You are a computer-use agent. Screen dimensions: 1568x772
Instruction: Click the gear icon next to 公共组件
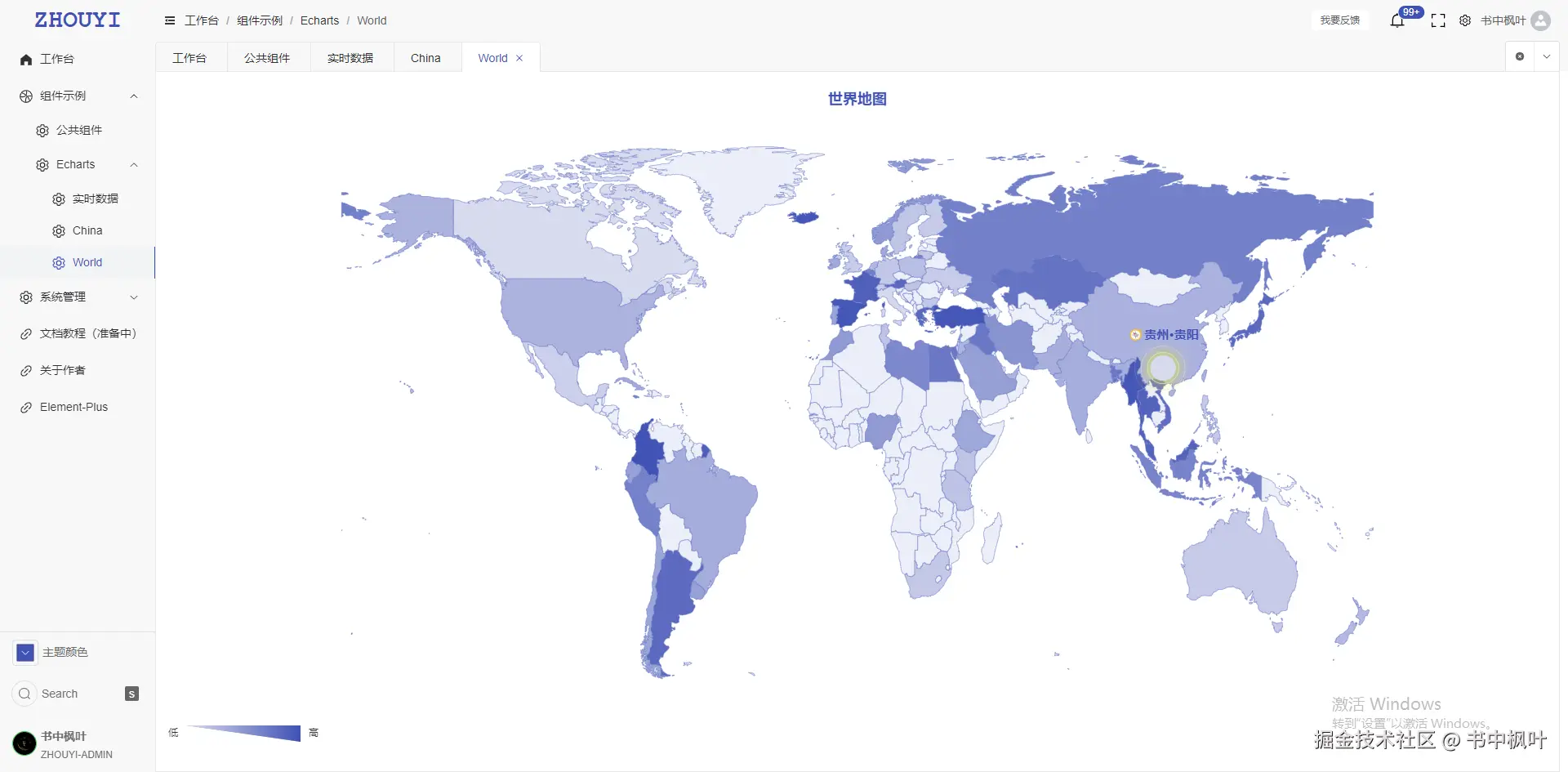42,131
